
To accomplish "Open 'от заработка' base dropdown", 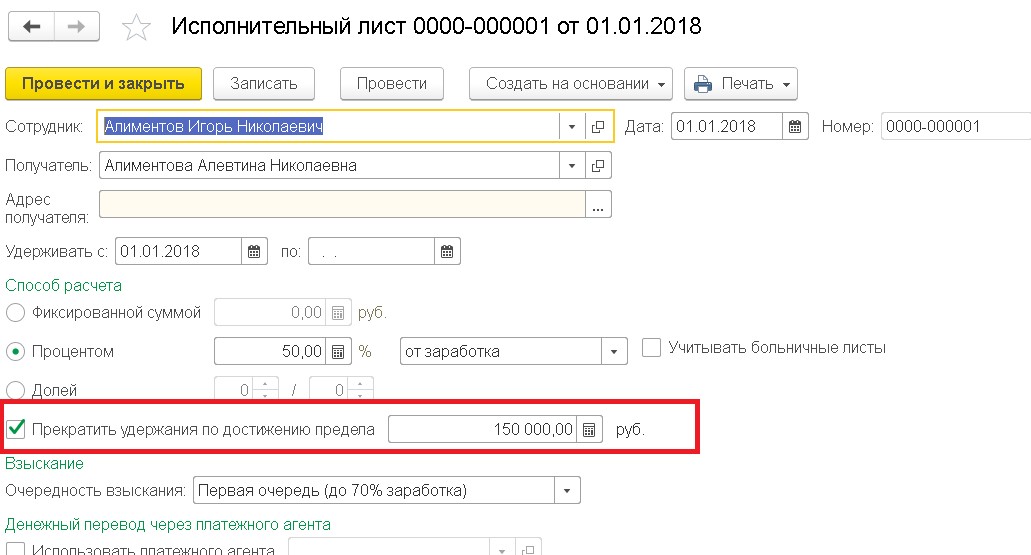I will (x=613, y=352).
